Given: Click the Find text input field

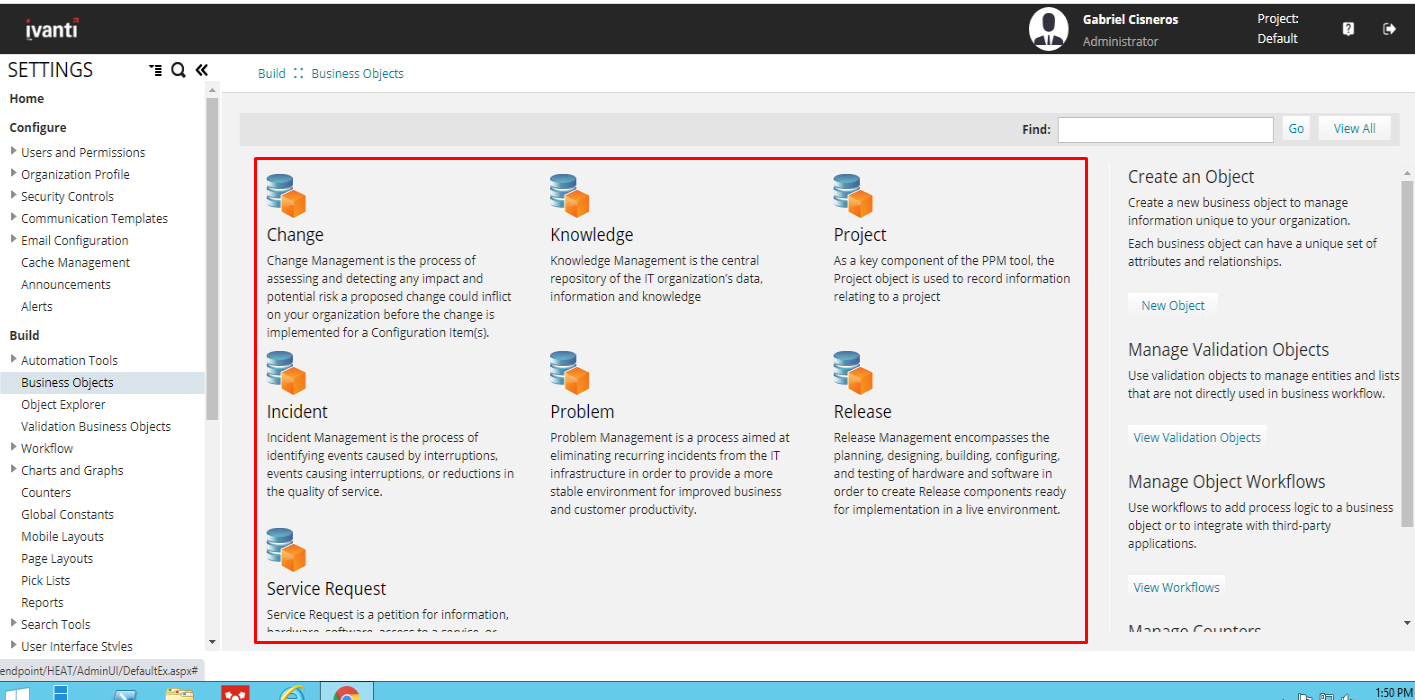Looking at the screenshot, I should point(1165,129).
